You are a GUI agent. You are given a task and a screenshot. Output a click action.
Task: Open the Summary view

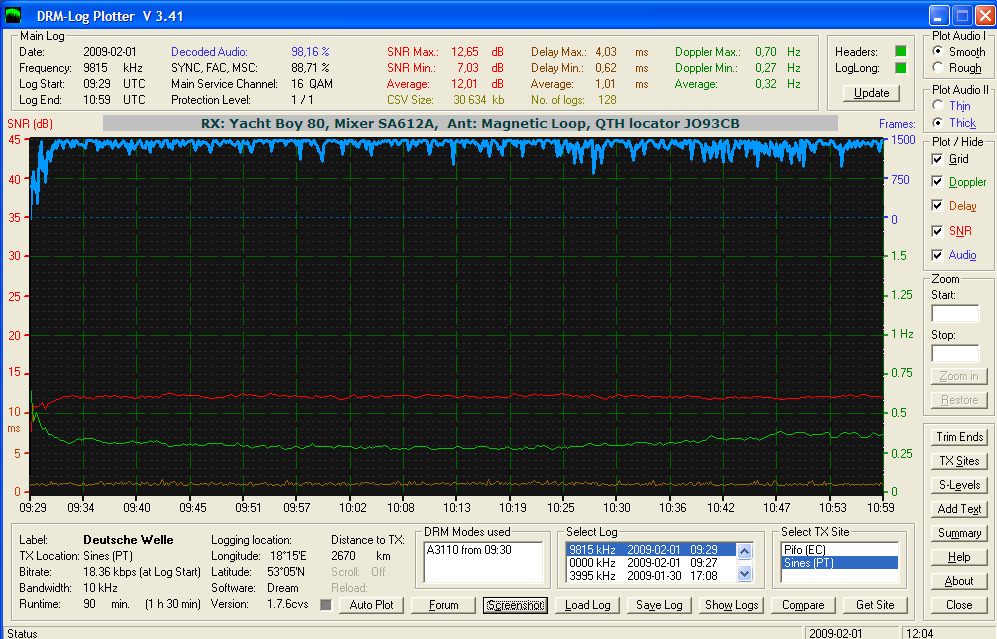(x=959, y=533)
